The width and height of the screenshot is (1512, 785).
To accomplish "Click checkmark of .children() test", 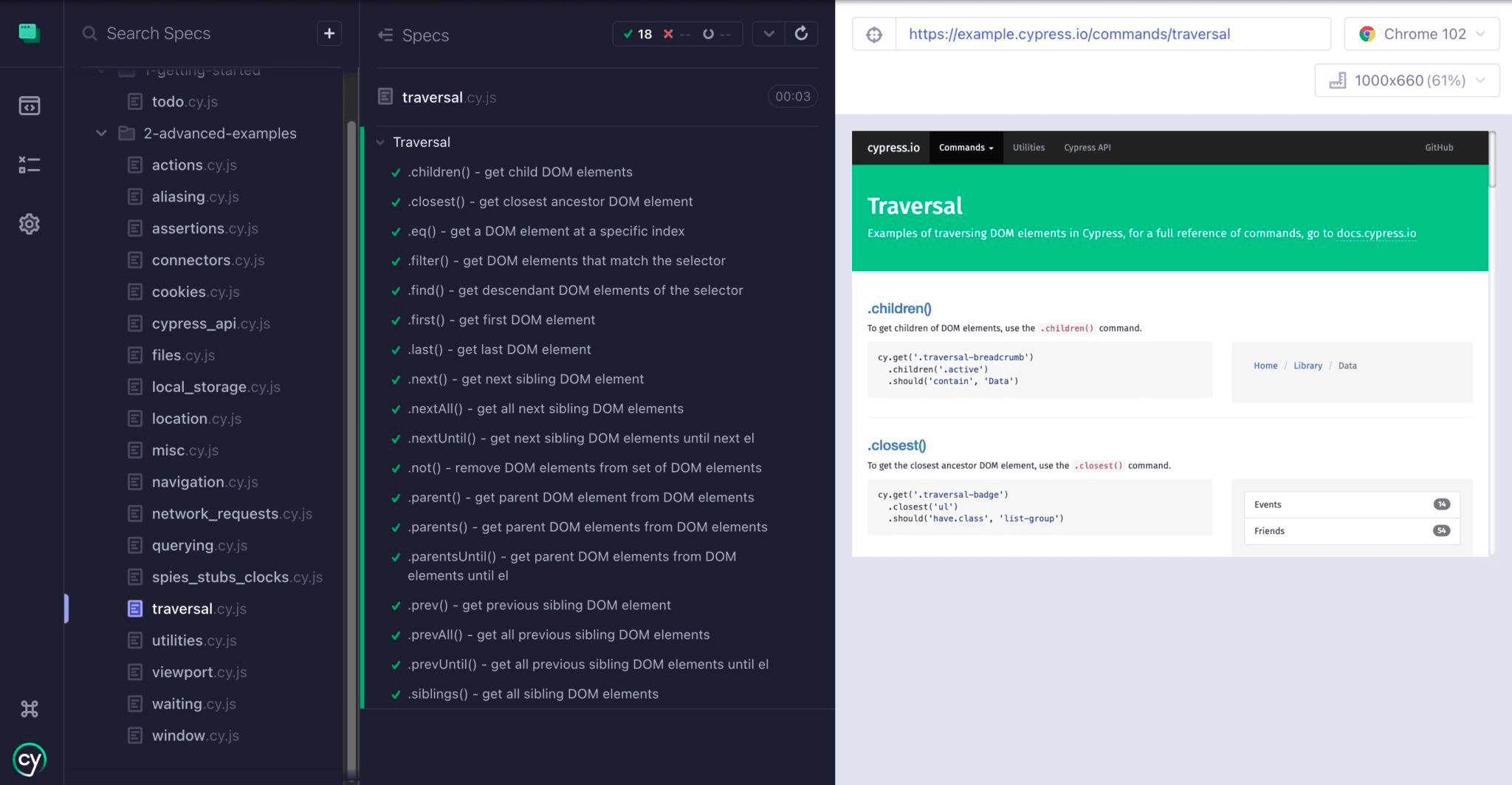I will tap(396, 173).
